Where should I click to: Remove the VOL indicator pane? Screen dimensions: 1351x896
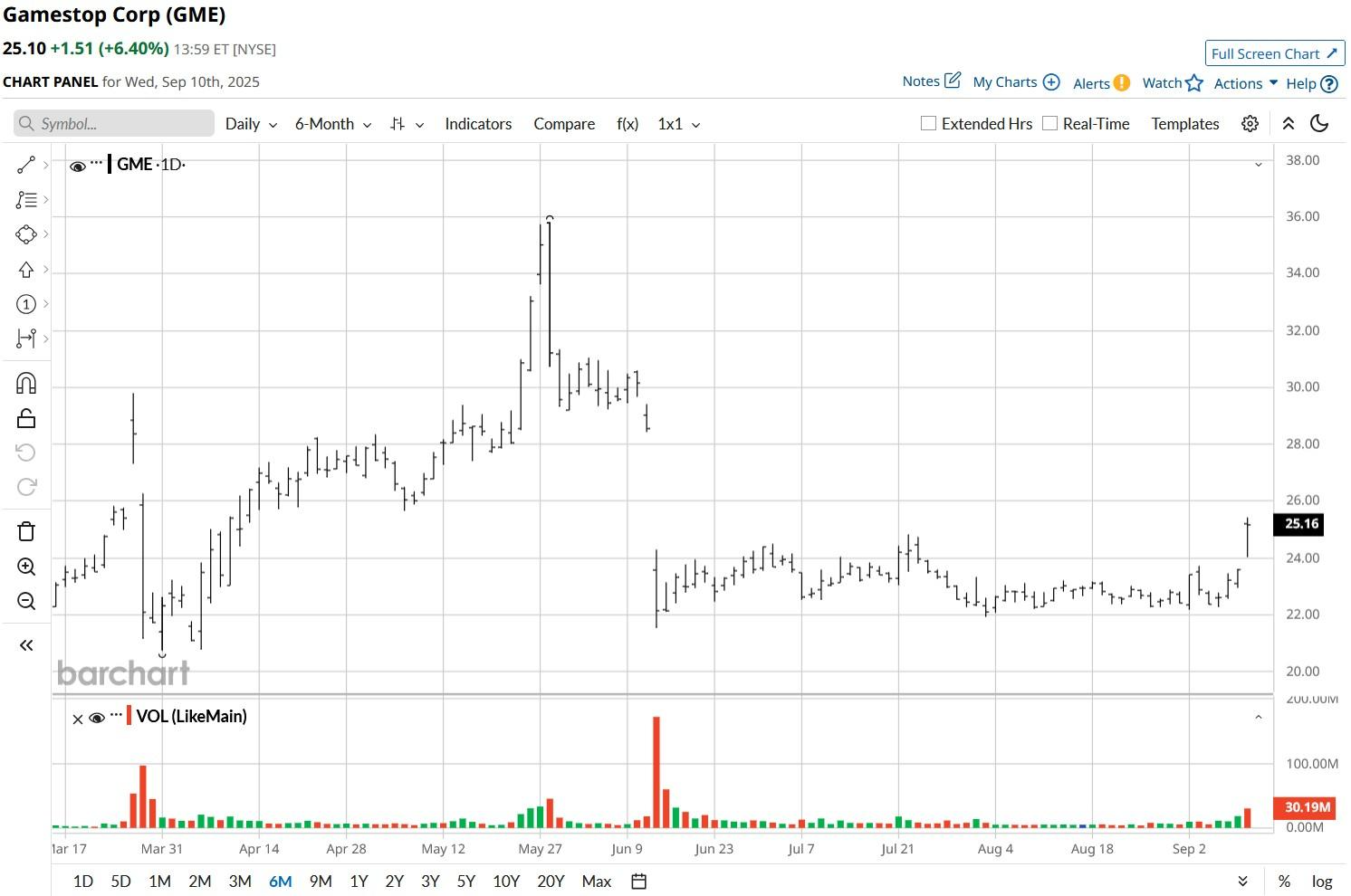(78, 720)
